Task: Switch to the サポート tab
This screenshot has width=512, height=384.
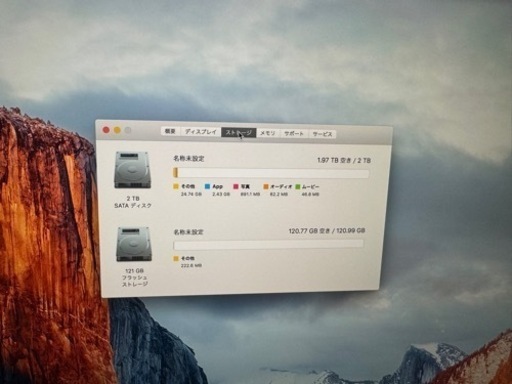Action: coord(294,134)
